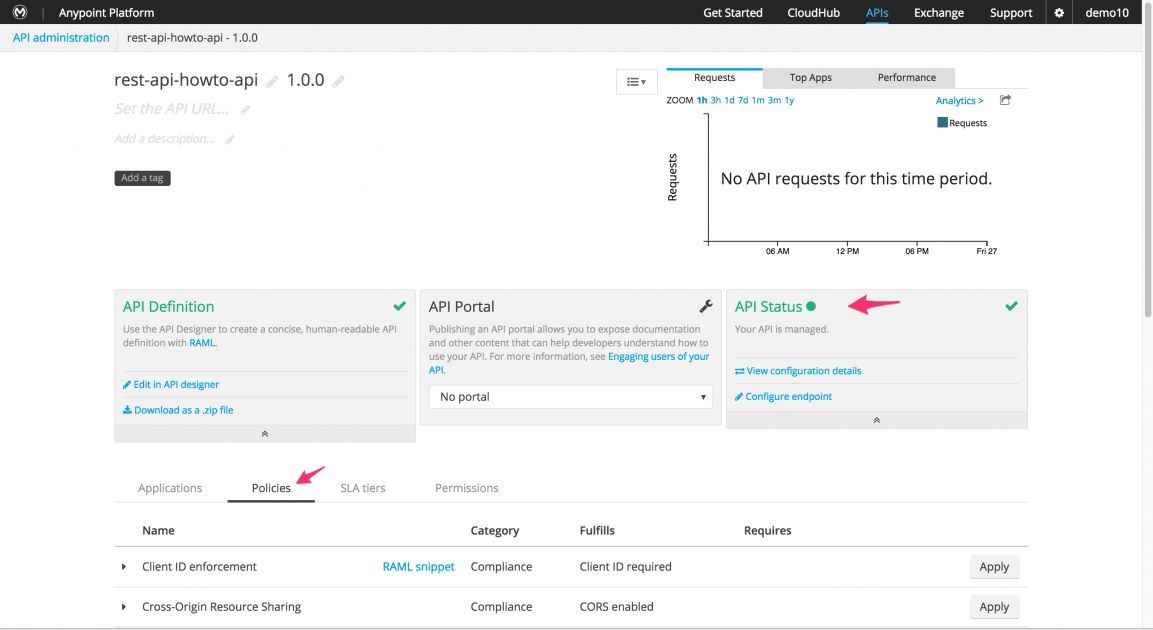Open the RAML snippet link
Screen dimensions: 1153x630
coord(418,567)
